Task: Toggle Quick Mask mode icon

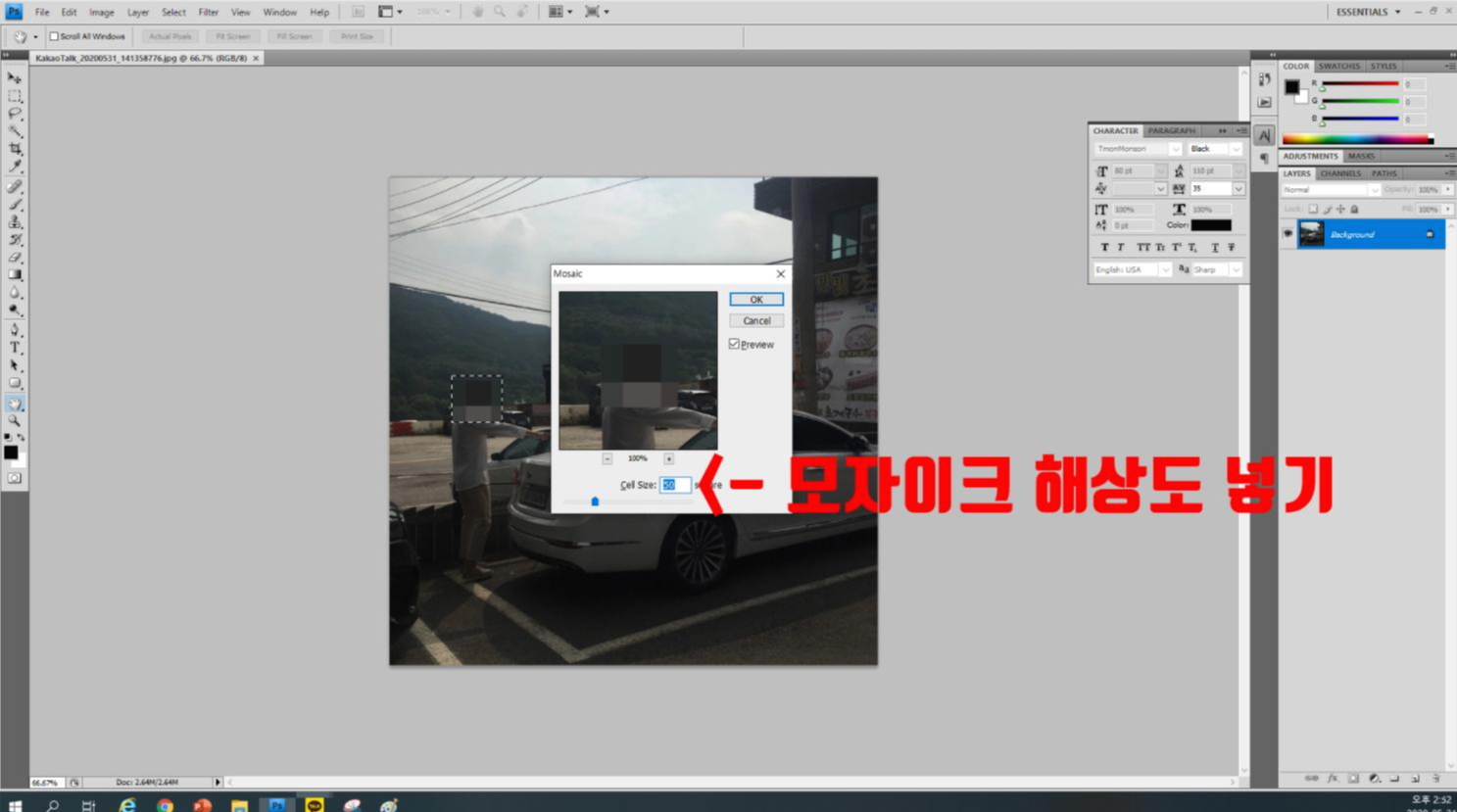Action: (15, 478)
